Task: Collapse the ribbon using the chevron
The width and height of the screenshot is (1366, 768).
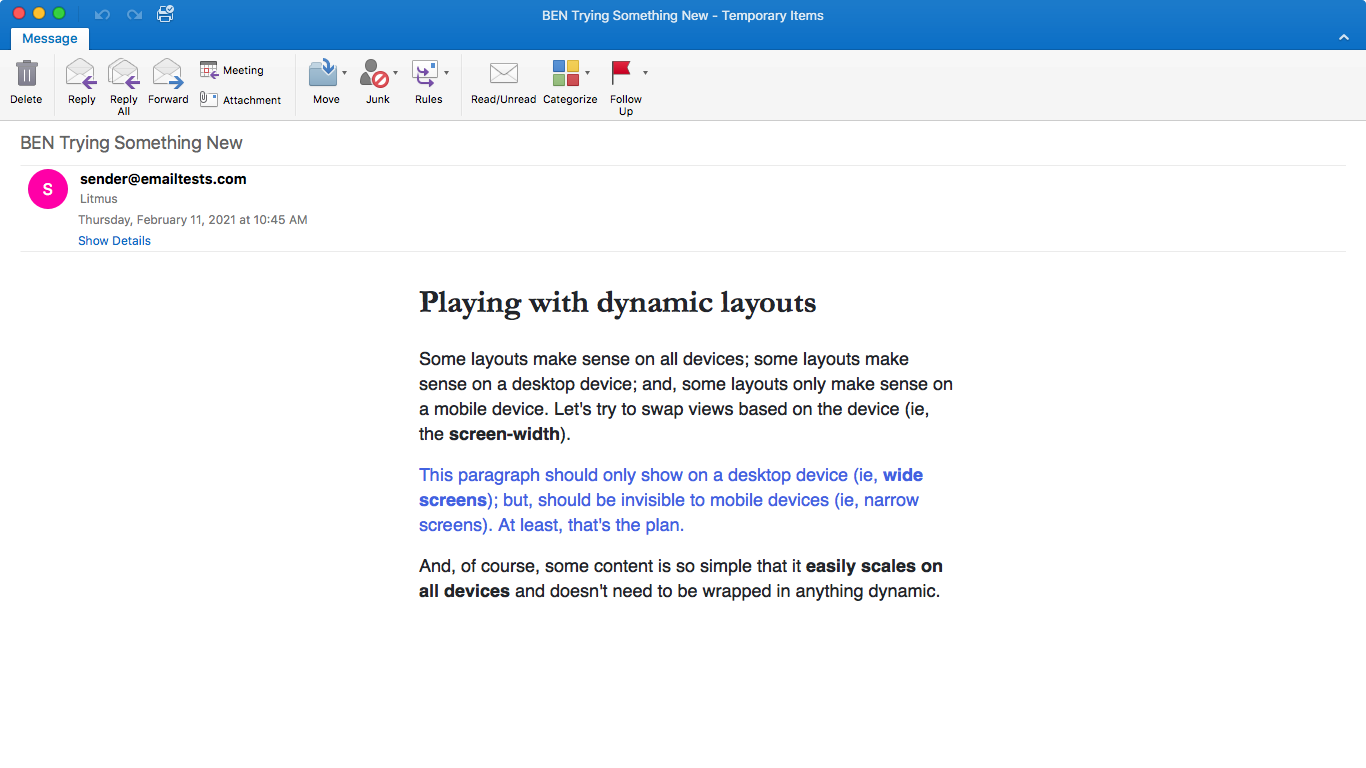Action: pyautogui.click(x=1344, y=38)
